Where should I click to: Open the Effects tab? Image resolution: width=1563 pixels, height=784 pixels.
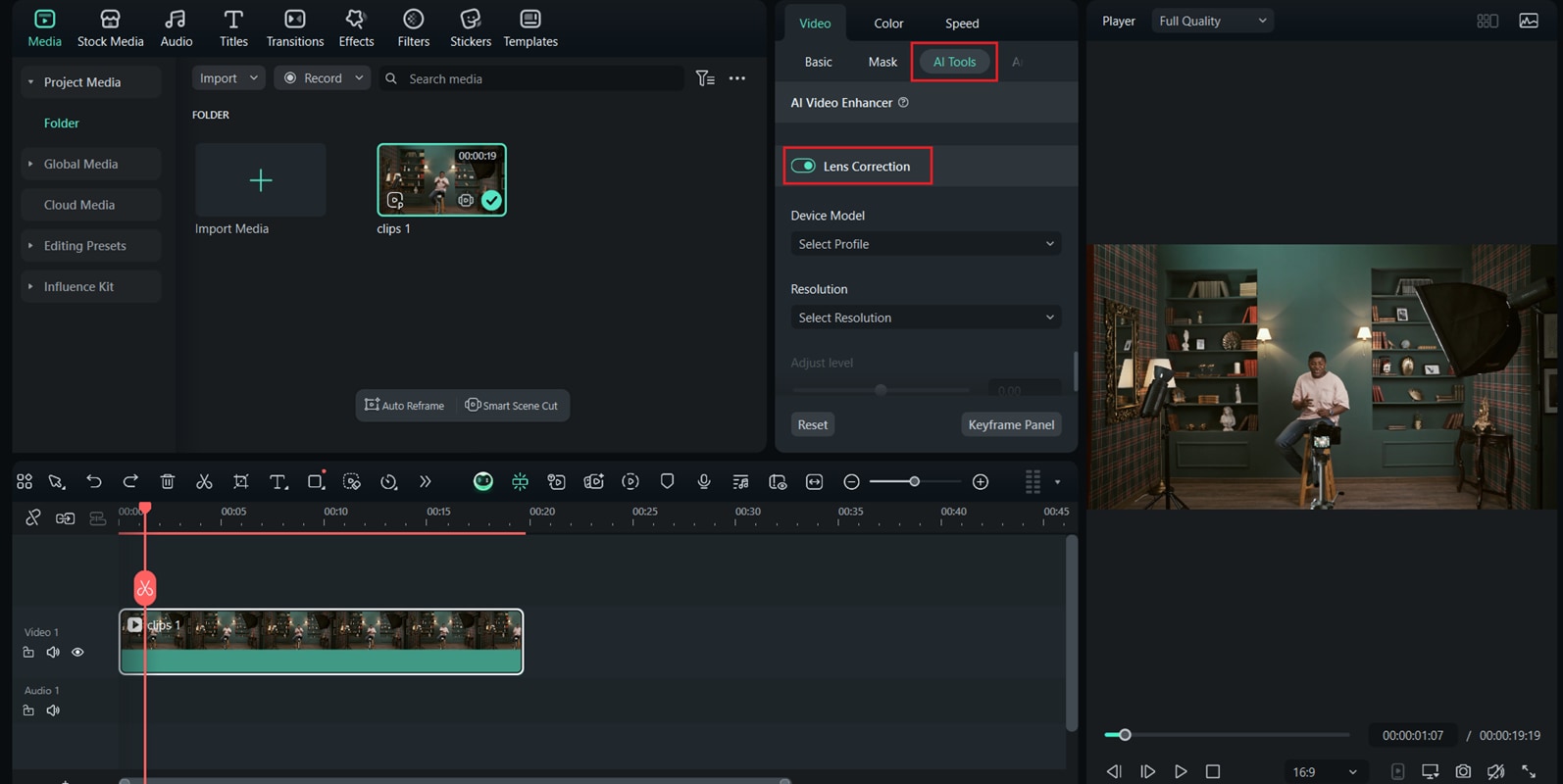pyautogui.click(x=356, y=28)
